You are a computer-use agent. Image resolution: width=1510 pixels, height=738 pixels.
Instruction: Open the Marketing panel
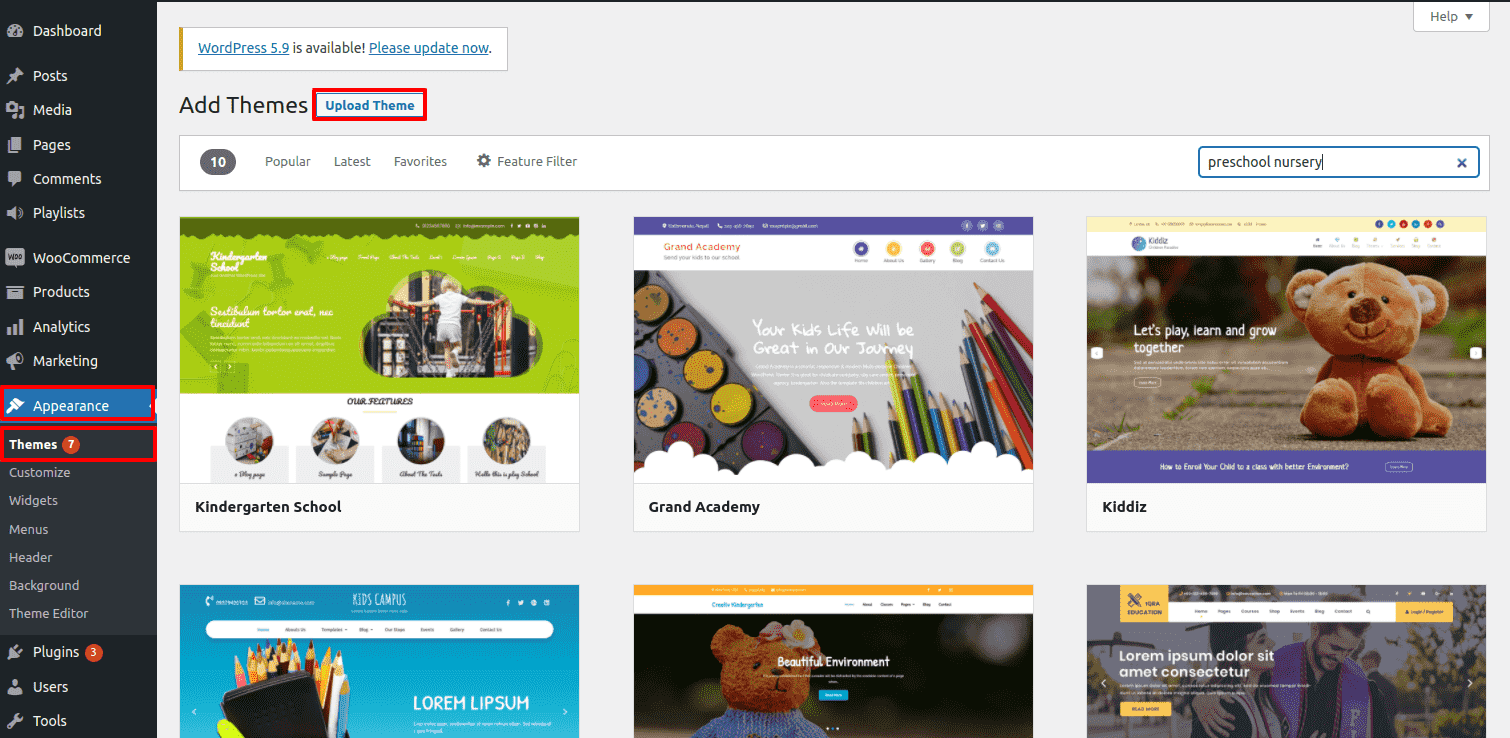pyautogui.click(x=64, y=361)
